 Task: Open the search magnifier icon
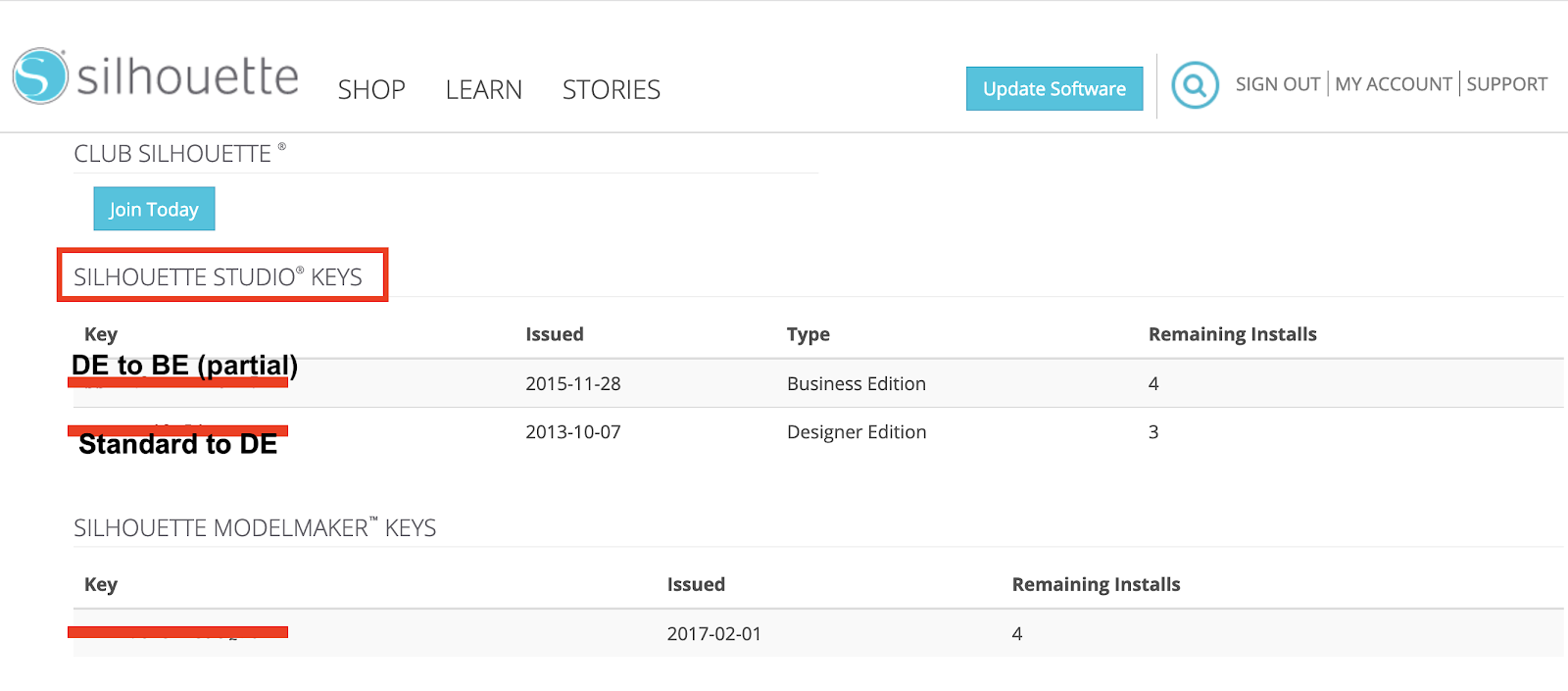(1195, 85)
